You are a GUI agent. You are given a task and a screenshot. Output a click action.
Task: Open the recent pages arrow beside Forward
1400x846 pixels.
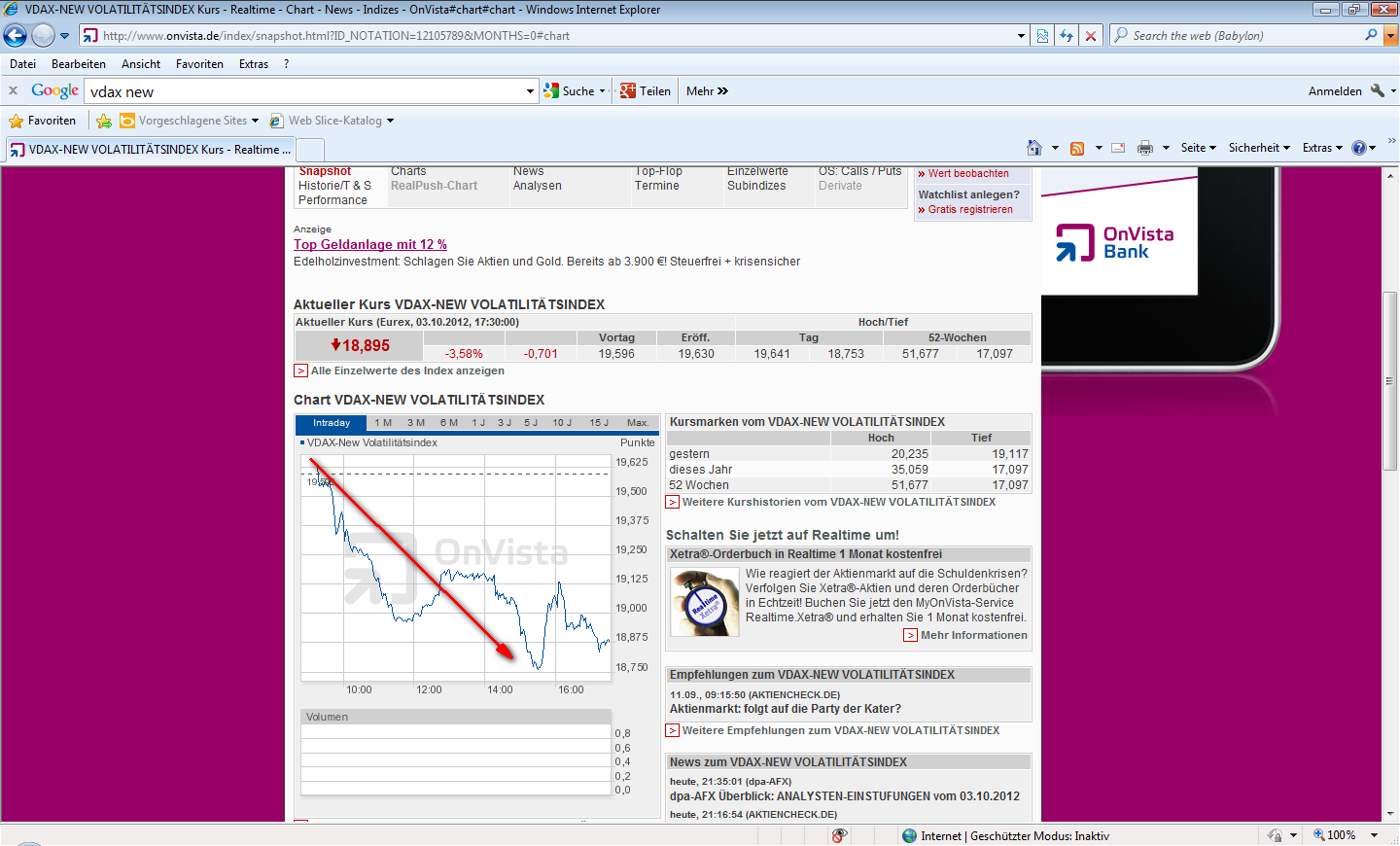tap(65, 36)
